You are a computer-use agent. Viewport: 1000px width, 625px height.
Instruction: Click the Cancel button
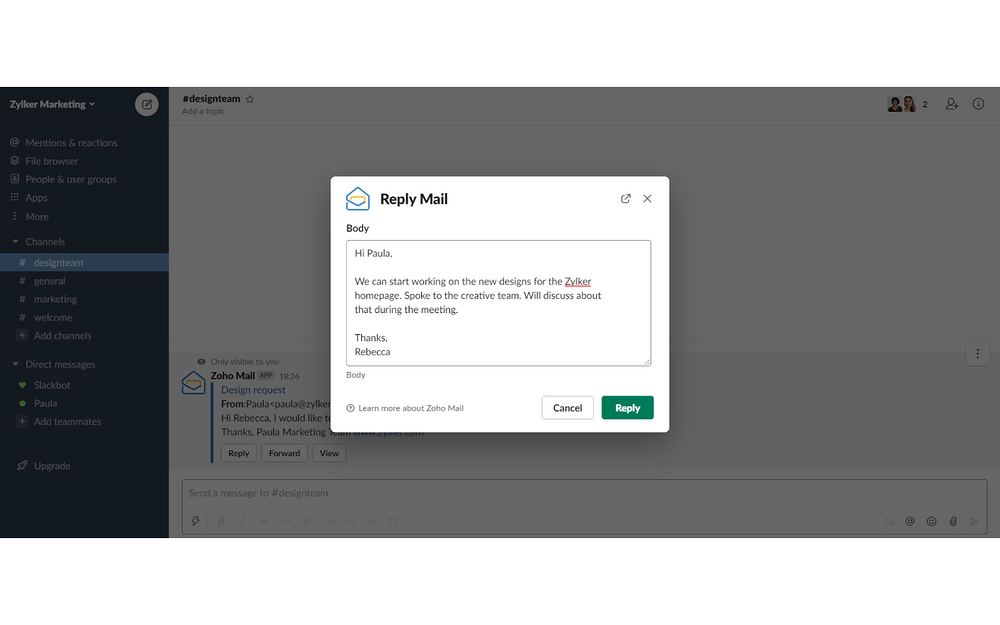click(x=568, y=408)
